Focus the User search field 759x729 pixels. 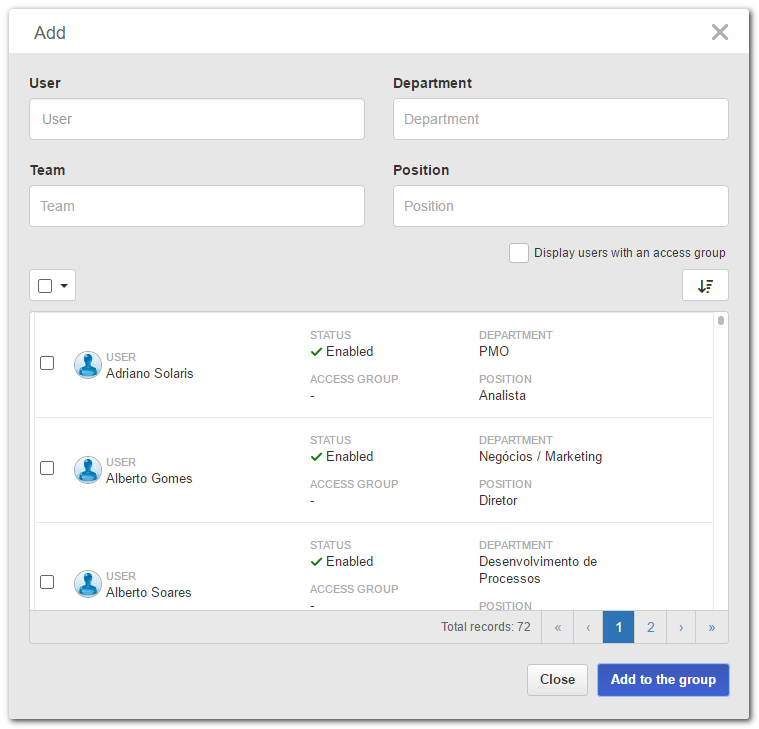tap(197, 119)
